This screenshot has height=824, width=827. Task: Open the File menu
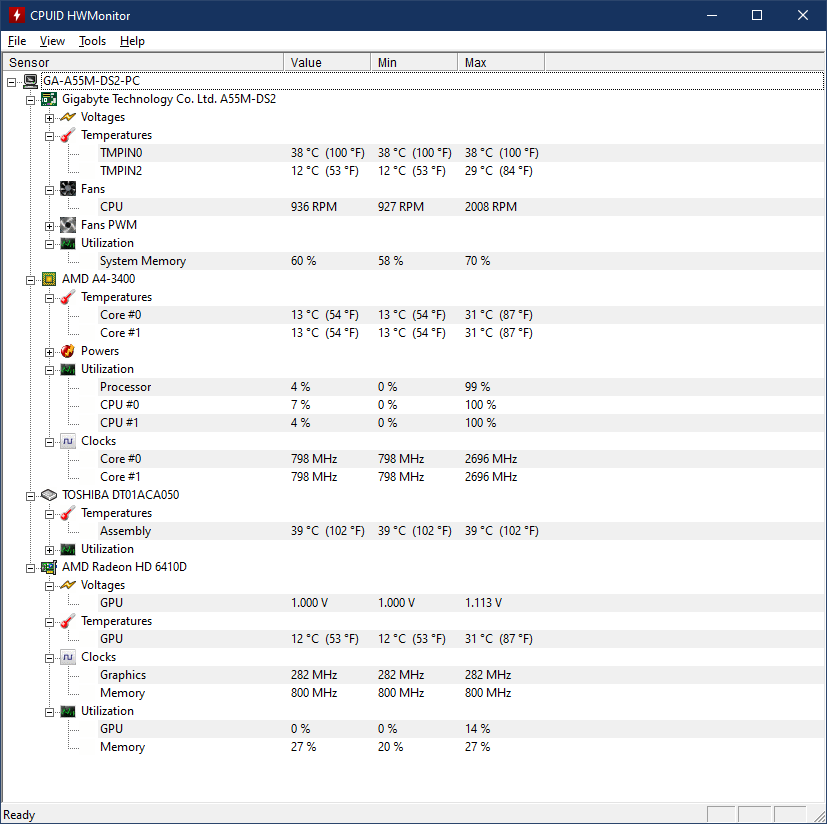pyautogui.click(x=17, y=41)
